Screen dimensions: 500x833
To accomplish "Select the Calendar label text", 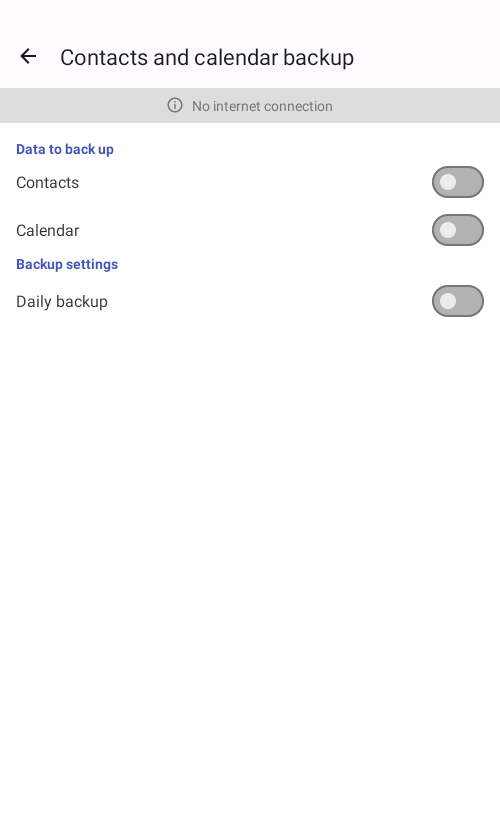I will click(x=47, y=231).
